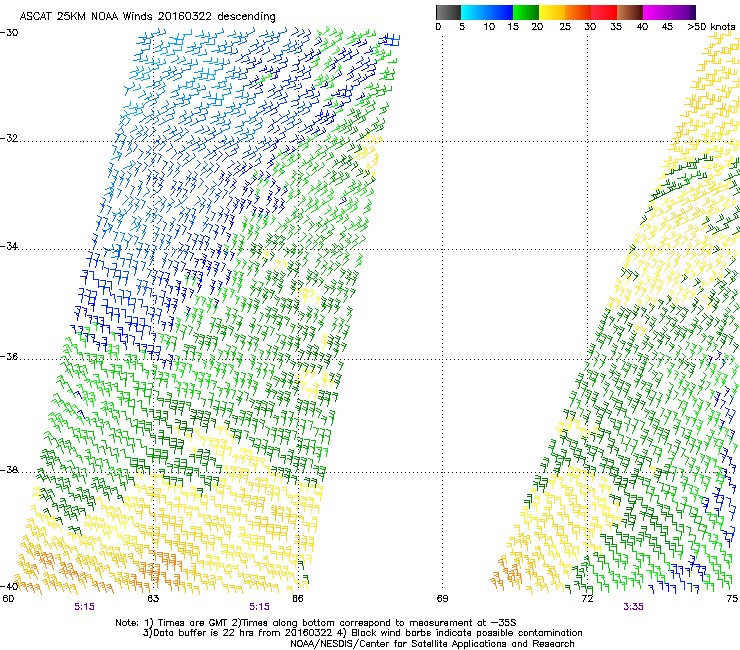Image resolution: width=740 pixels, height=650 pixels.
Task: Click the green 15-20 knots legend segment
Action: coord(526,12)
